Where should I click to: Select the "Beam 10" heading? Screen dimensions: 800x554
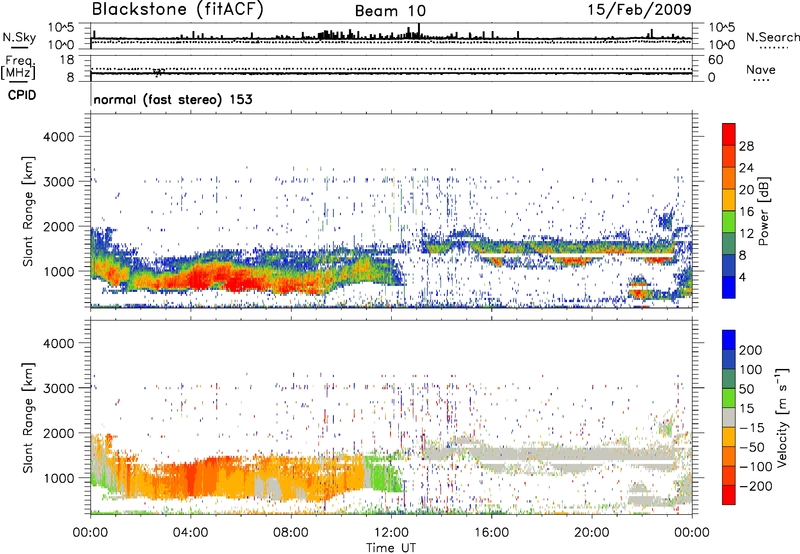tap(390, 11)
